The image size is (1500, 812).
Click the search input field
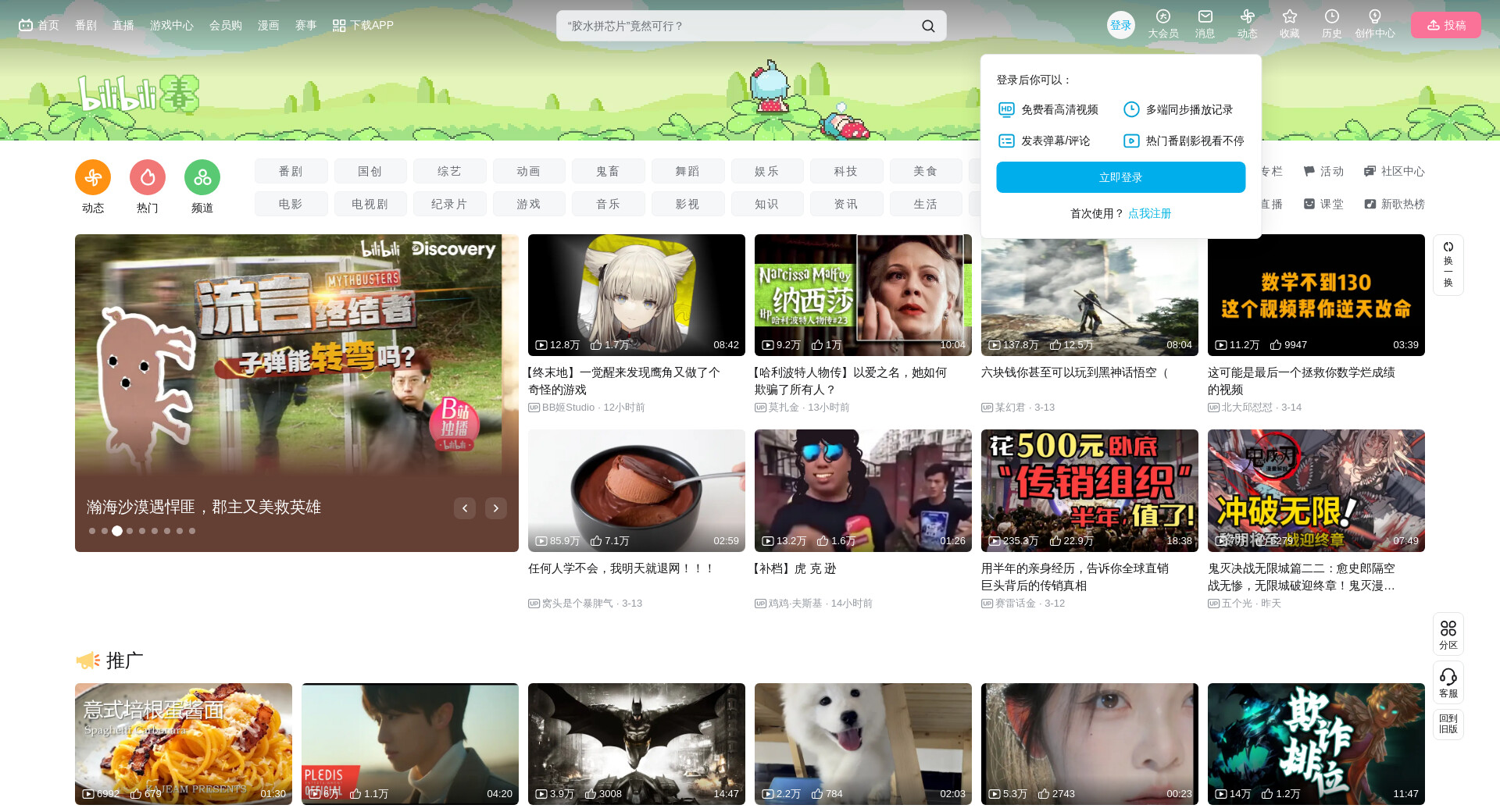click(x=737, y=26)
